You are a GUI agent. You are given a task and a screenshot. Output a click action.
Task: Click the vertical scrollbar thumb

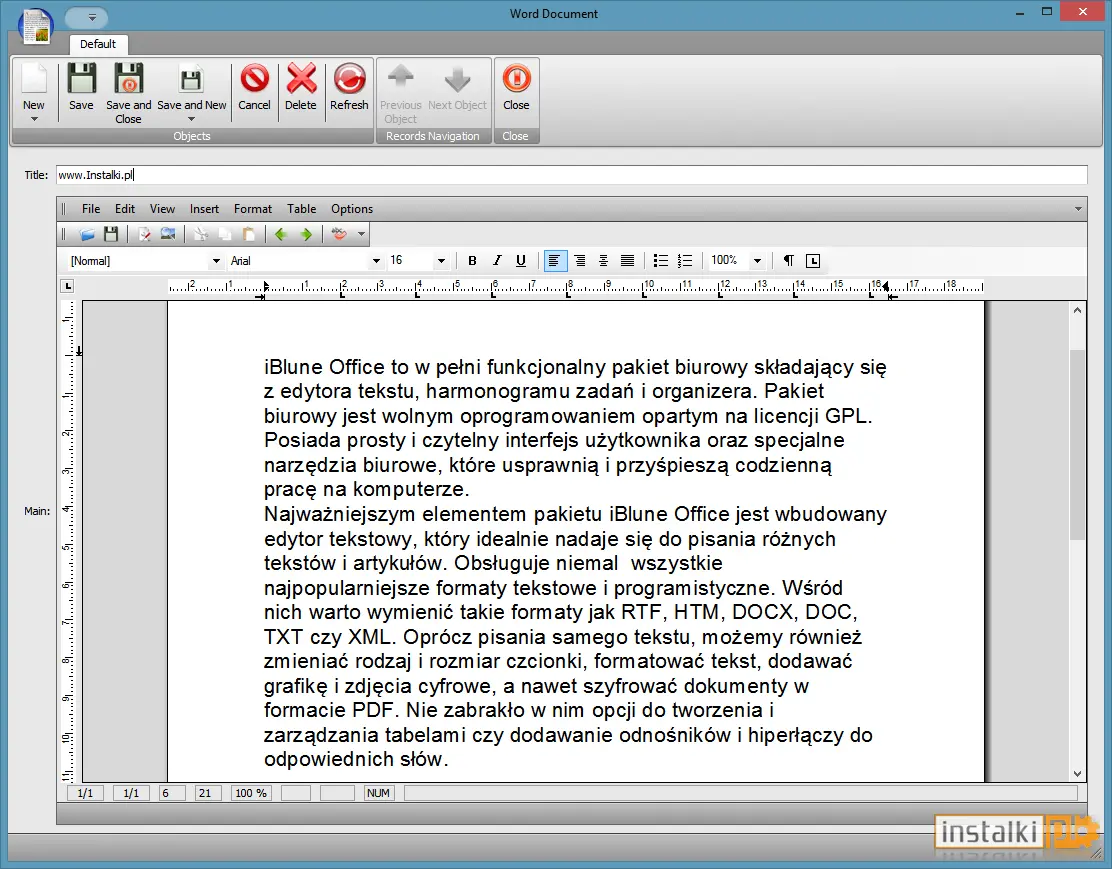1077,445
